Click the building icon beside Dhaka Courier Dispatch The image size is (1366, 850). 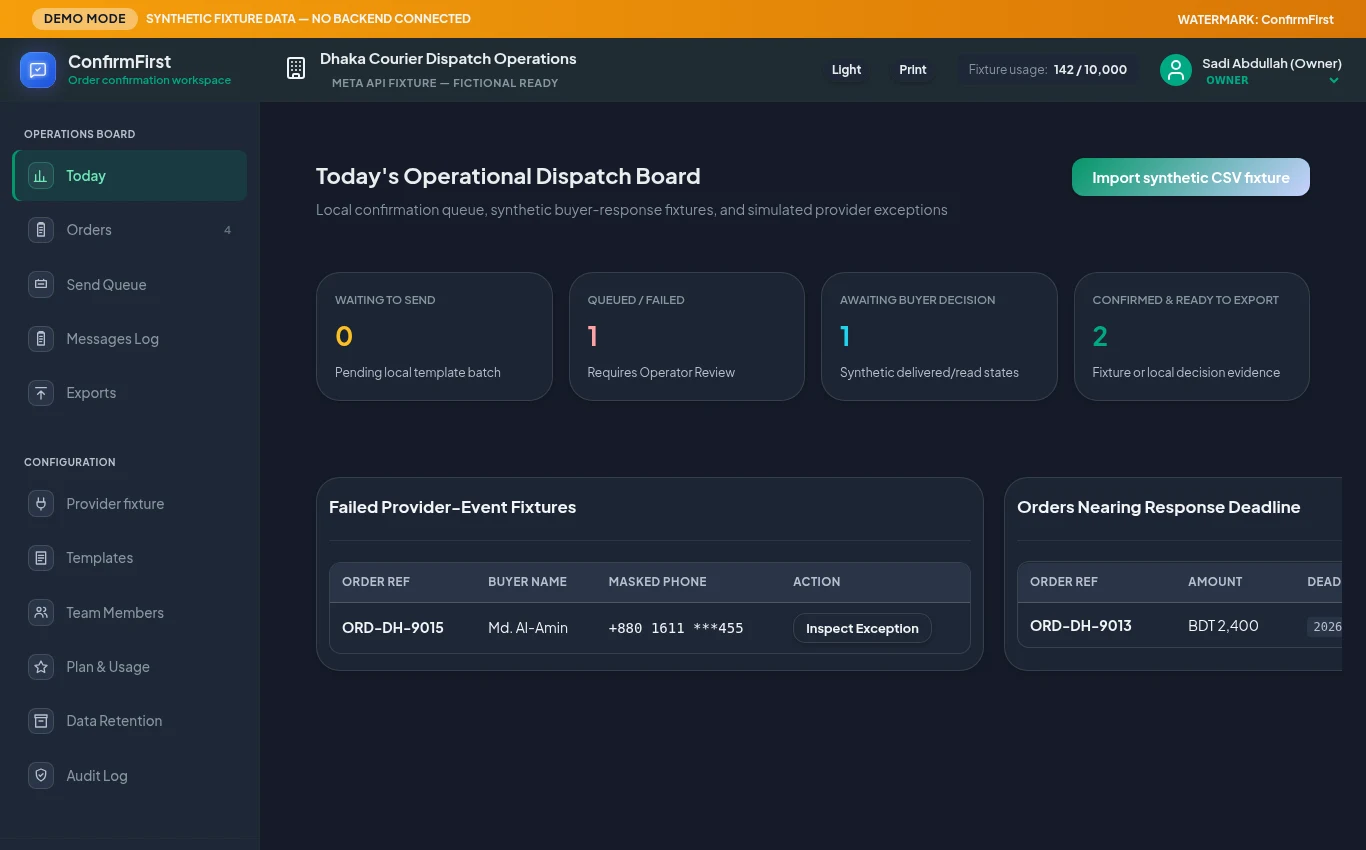click(x=296, y=69)
